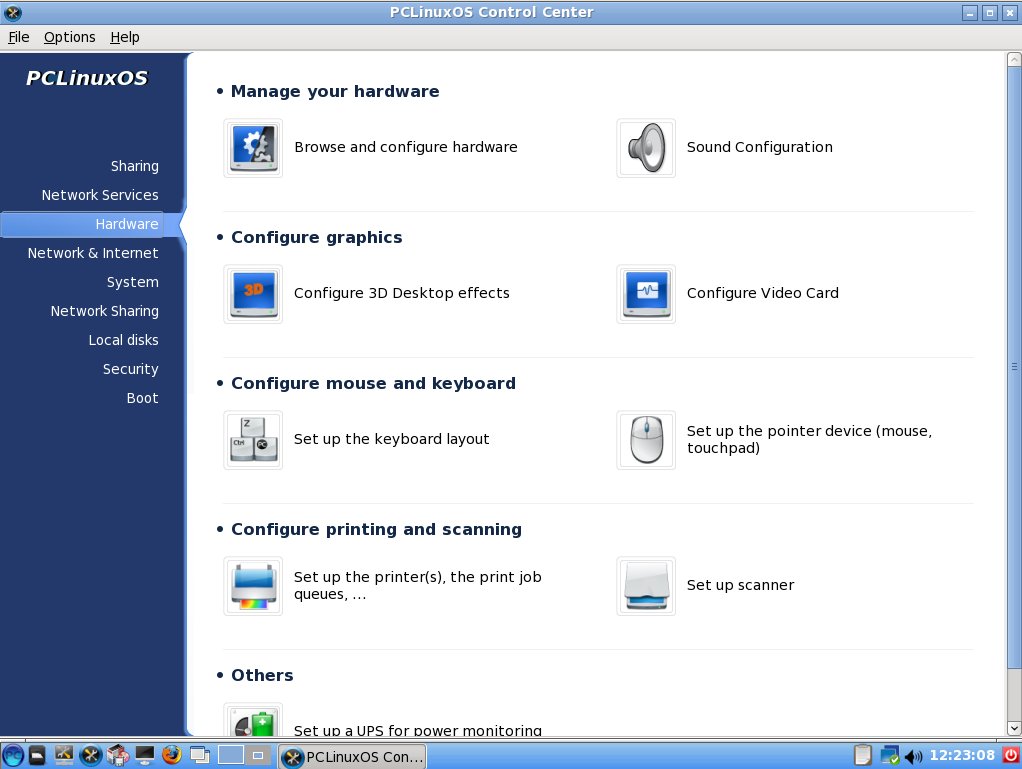Open the volume tray icon

[x=914, y=756]
